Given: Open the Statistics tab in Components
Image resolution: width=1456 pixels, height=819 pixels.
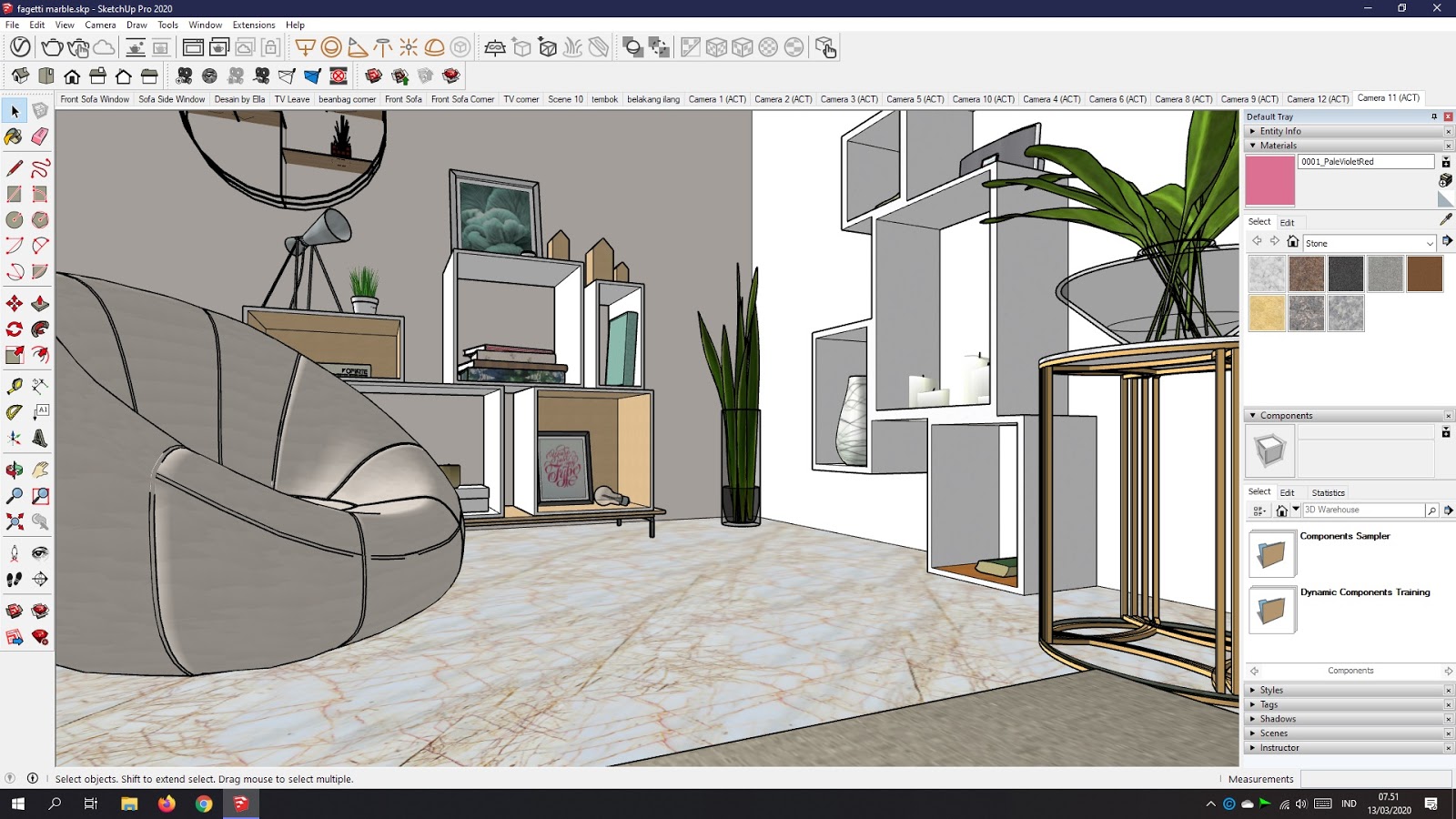Looking at the screenshot, I should point(1328,492).
